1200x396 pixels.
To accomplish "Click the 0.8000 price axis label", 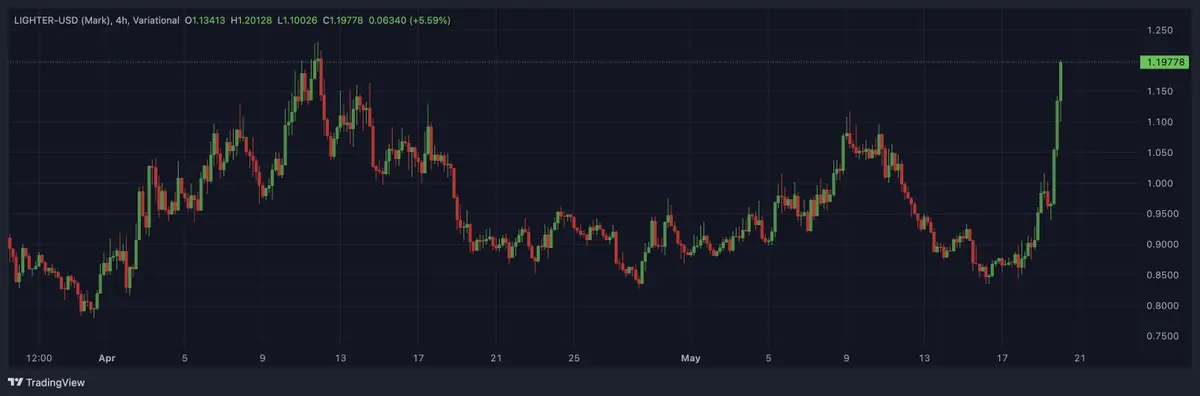I will [1162, 306].
